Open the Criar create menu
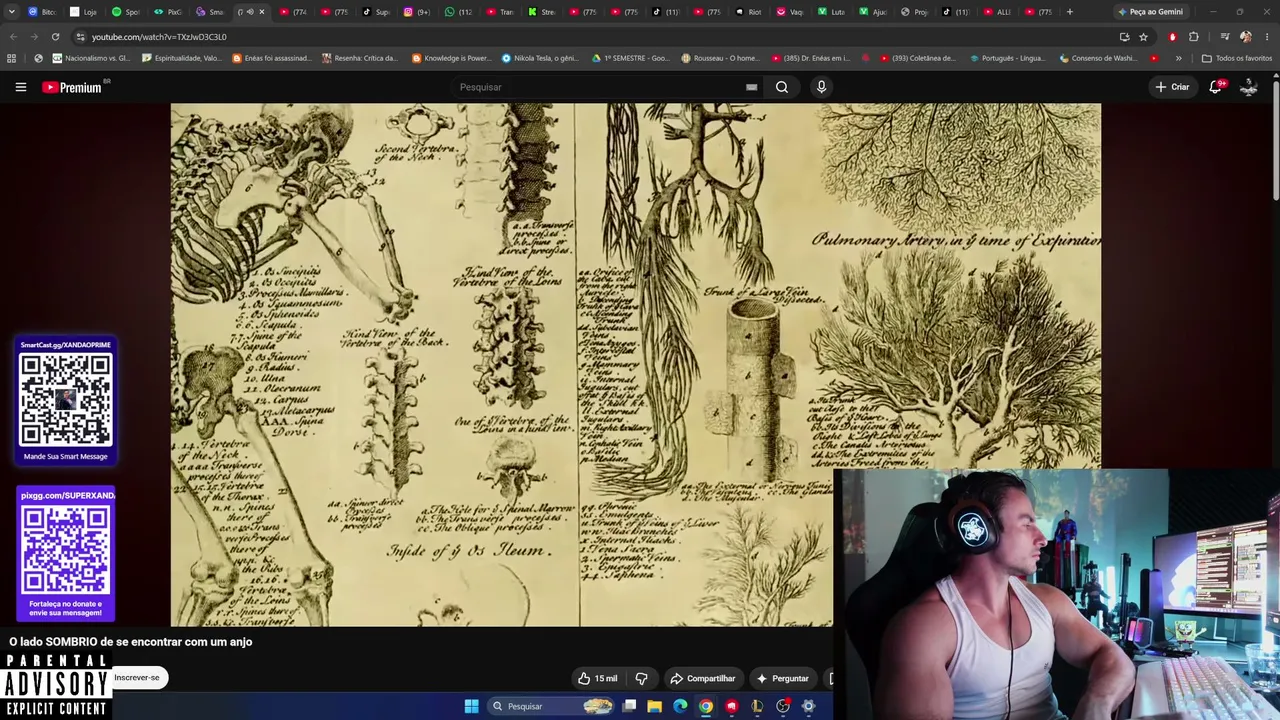1280x720 pixels. tap(1172, 87)
